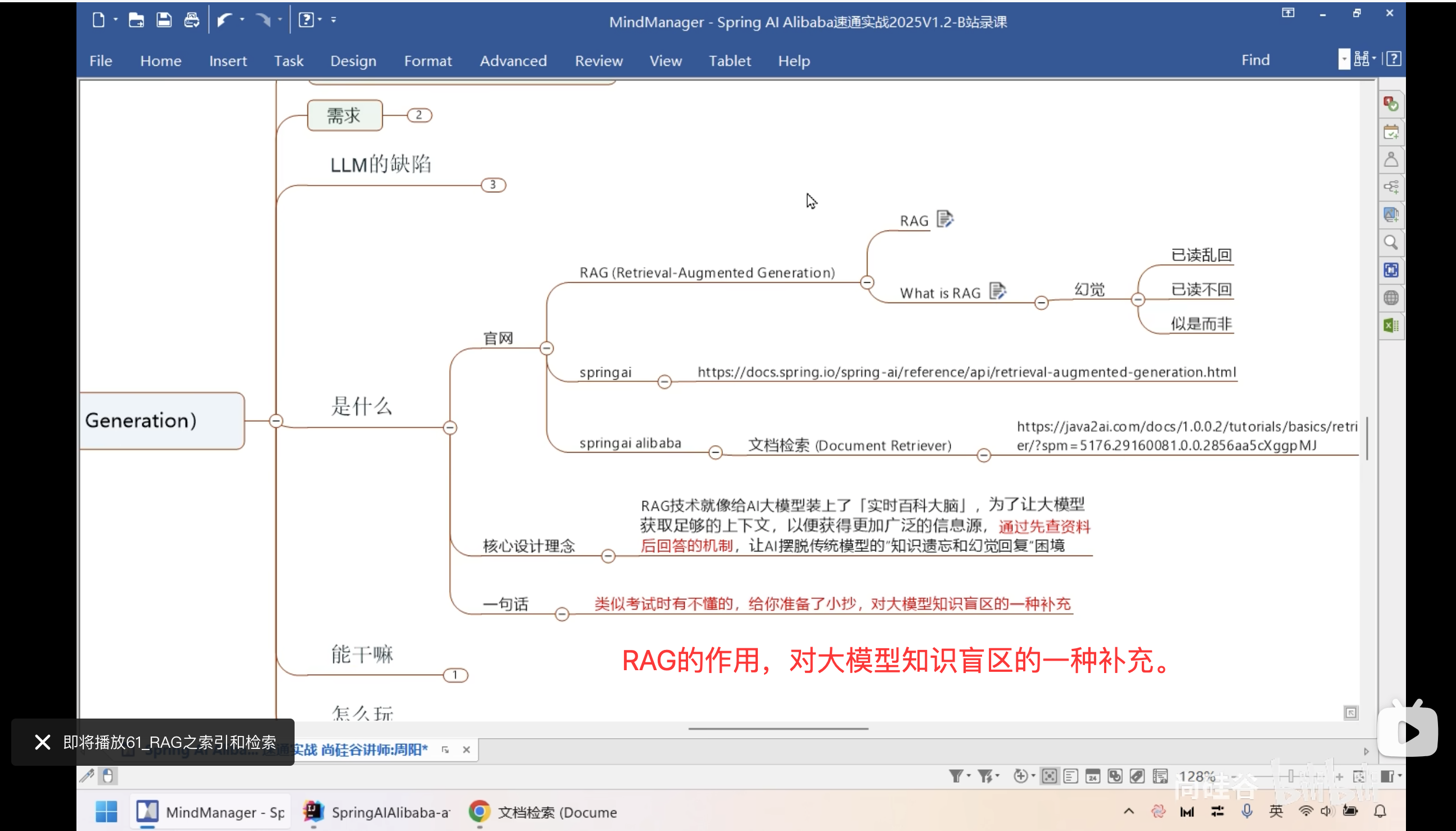Toggle the filter icon in the status bar
Screen dimensions: 1456x831
point(955,776)
